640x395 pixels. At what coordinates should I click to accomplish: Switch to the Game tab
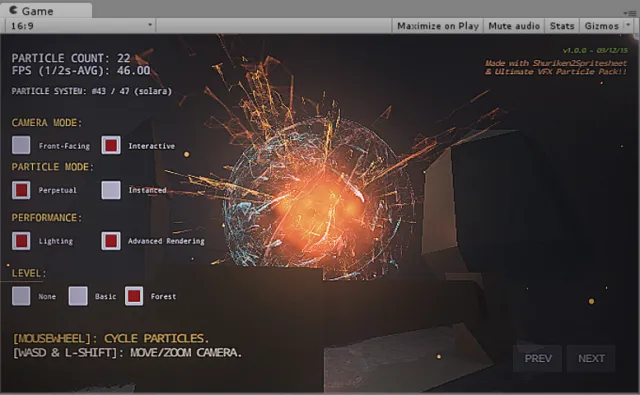(x=46, y=10)
